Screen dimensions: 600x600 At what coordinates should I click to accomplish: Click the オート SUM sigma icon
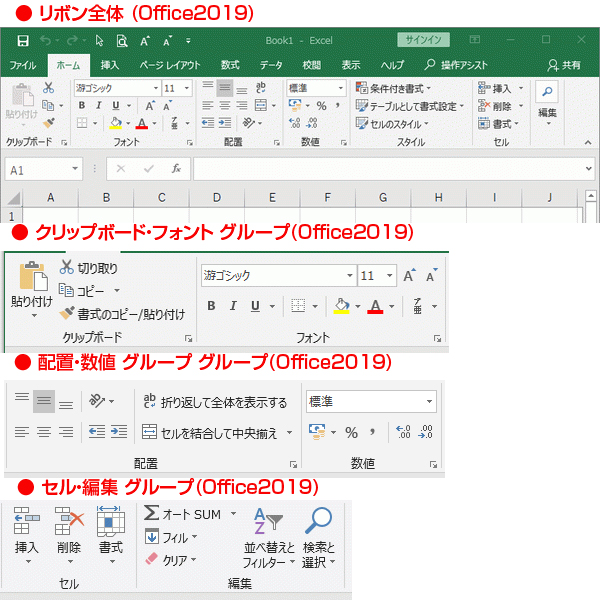pos(151,514)
